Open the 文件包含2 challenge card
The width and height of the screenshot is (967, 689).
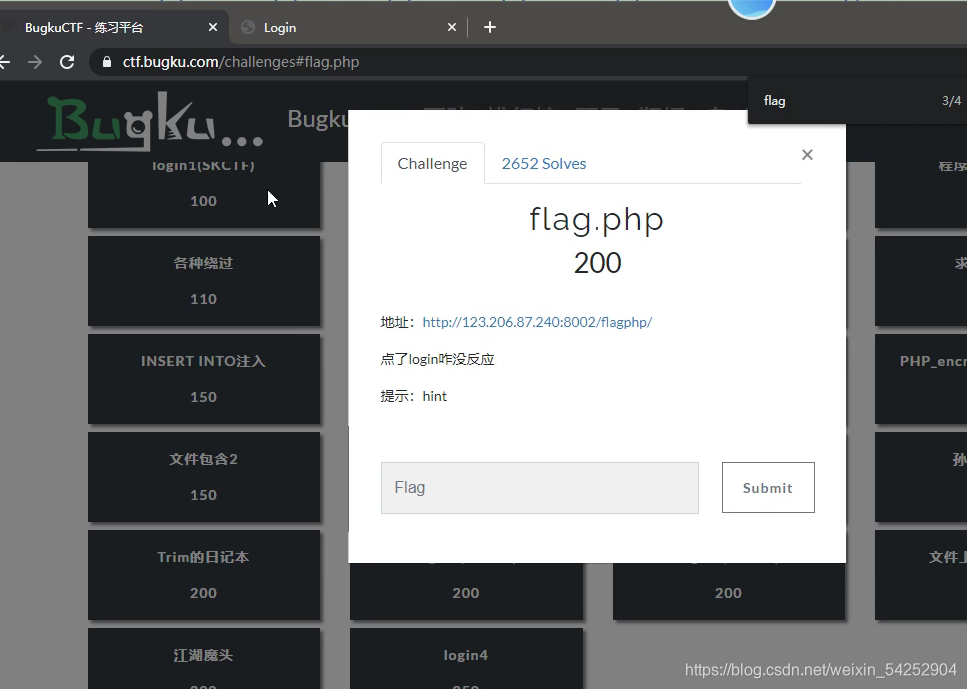(x=204, y=477)
